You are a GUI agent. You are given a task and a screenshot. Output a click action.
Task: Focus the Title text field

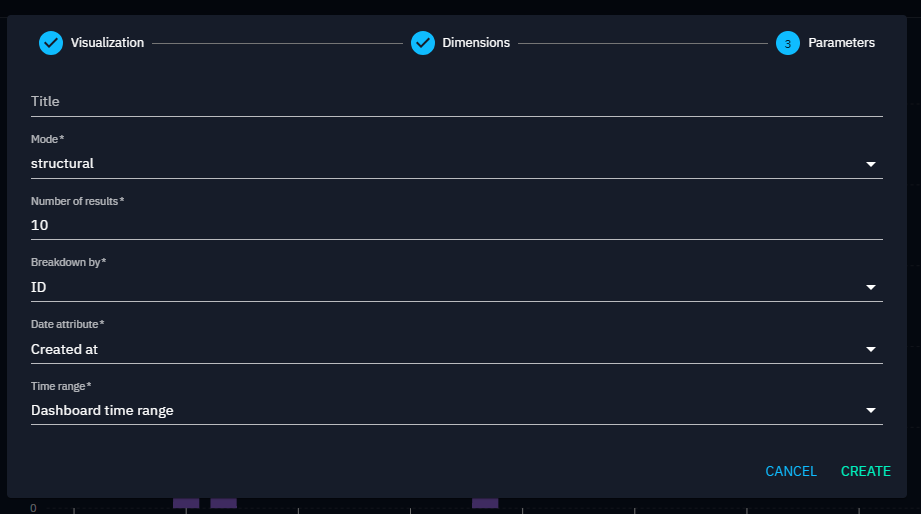point(456,102)
